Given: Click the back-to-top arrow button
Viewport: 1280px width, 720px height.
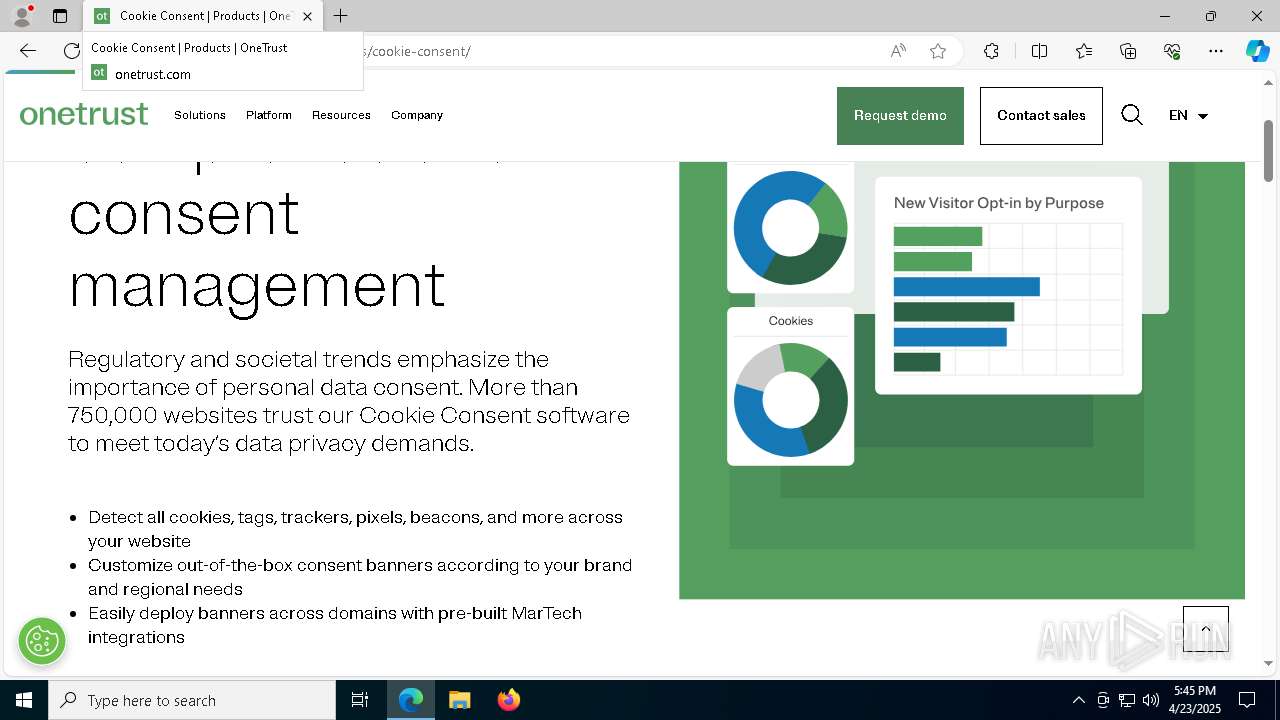Looking at the screenshot, I should (x=1206, y=629).
